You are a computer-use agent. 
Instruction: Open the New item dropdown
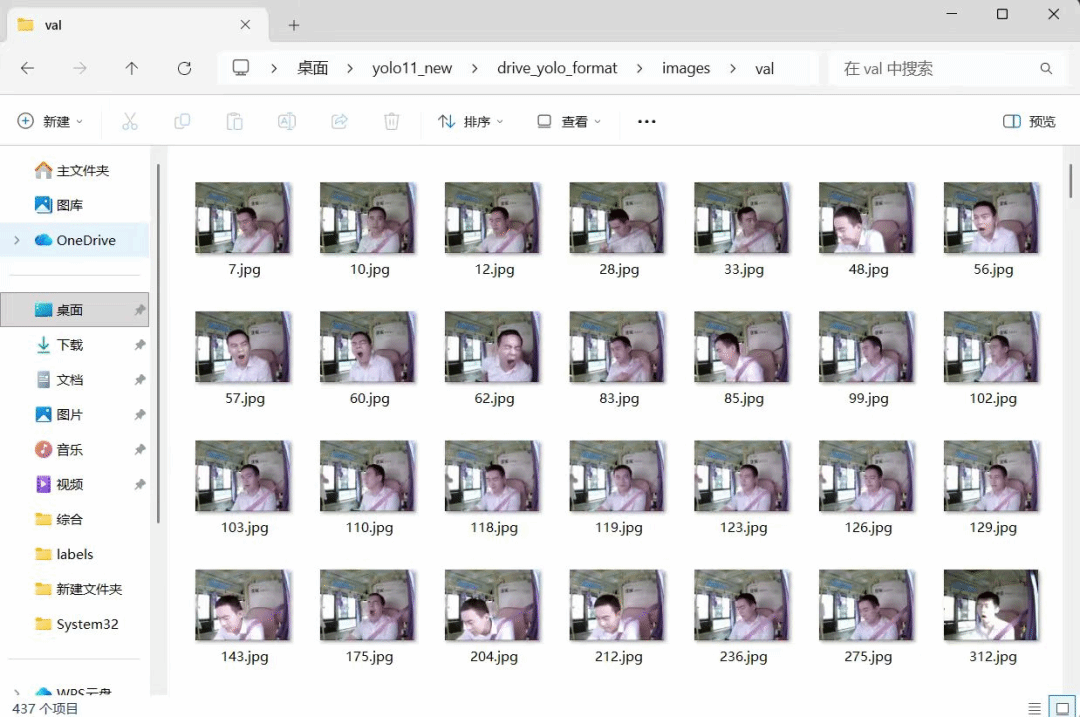[x=50, y=122]
